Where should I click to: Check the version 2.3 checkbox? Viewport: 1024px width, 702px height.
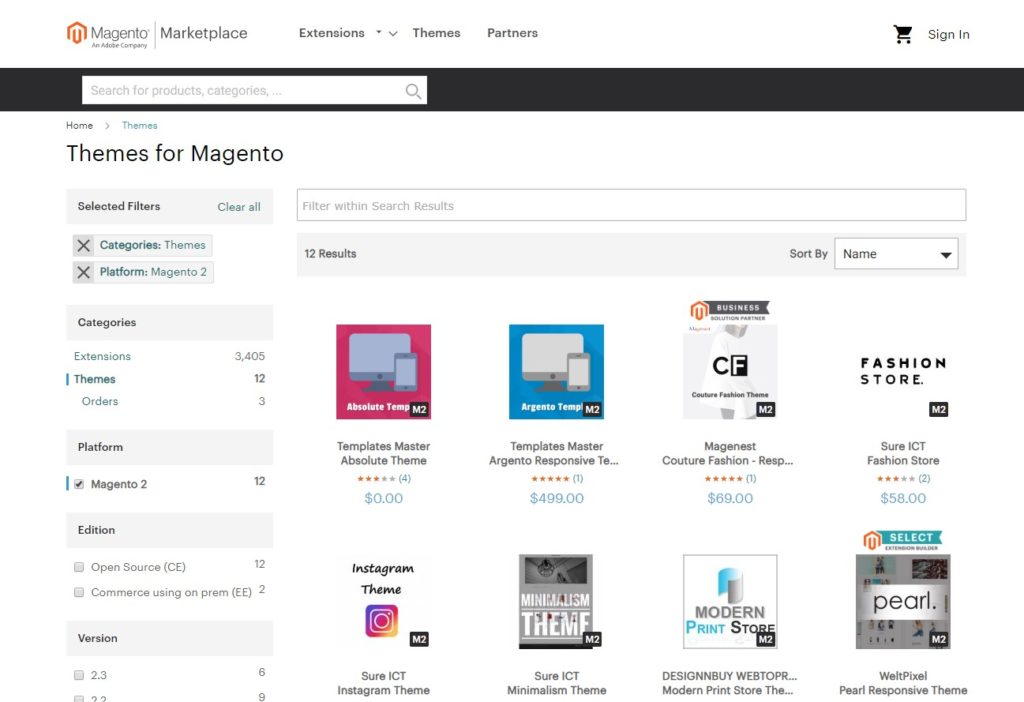coord(79,675)
